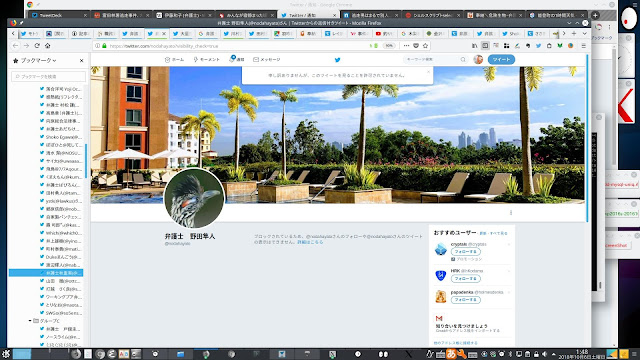Collapse the グループC bookmark folder
640x360 pixels.
click(30, 321)
